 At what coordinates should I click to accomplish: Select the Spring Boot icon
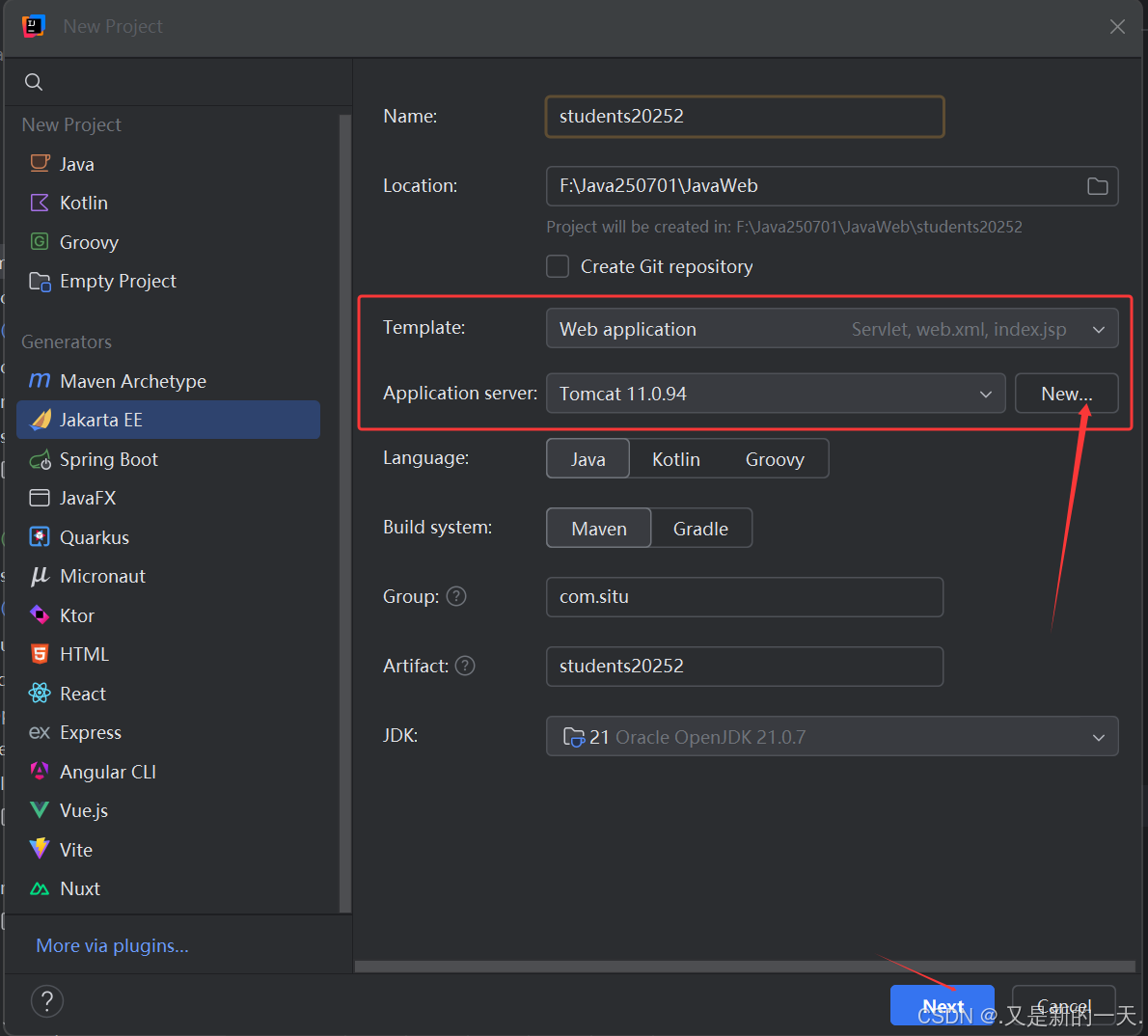point(40,459)
